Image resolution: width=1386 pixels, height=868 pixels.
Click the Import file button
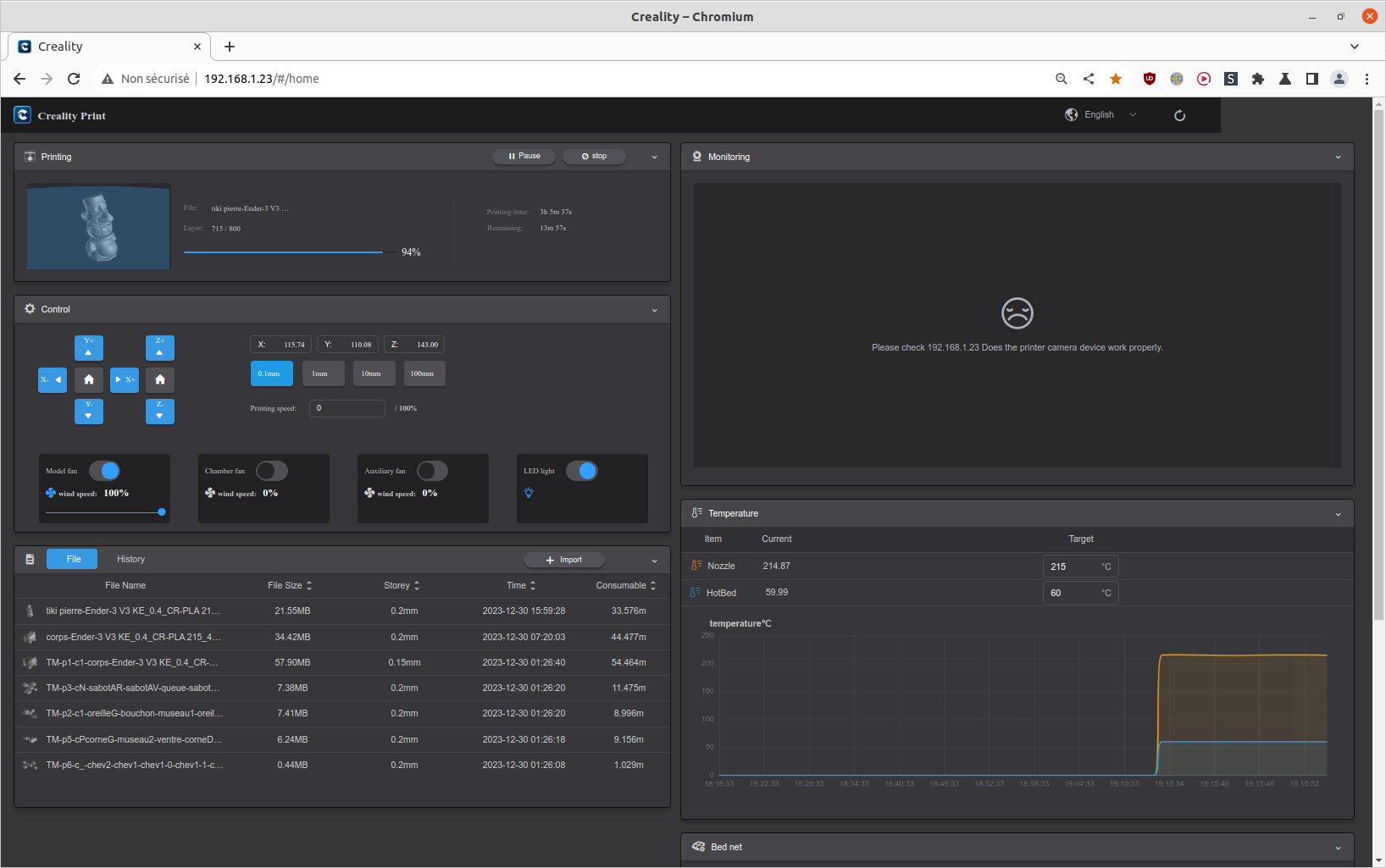[563, 560]
